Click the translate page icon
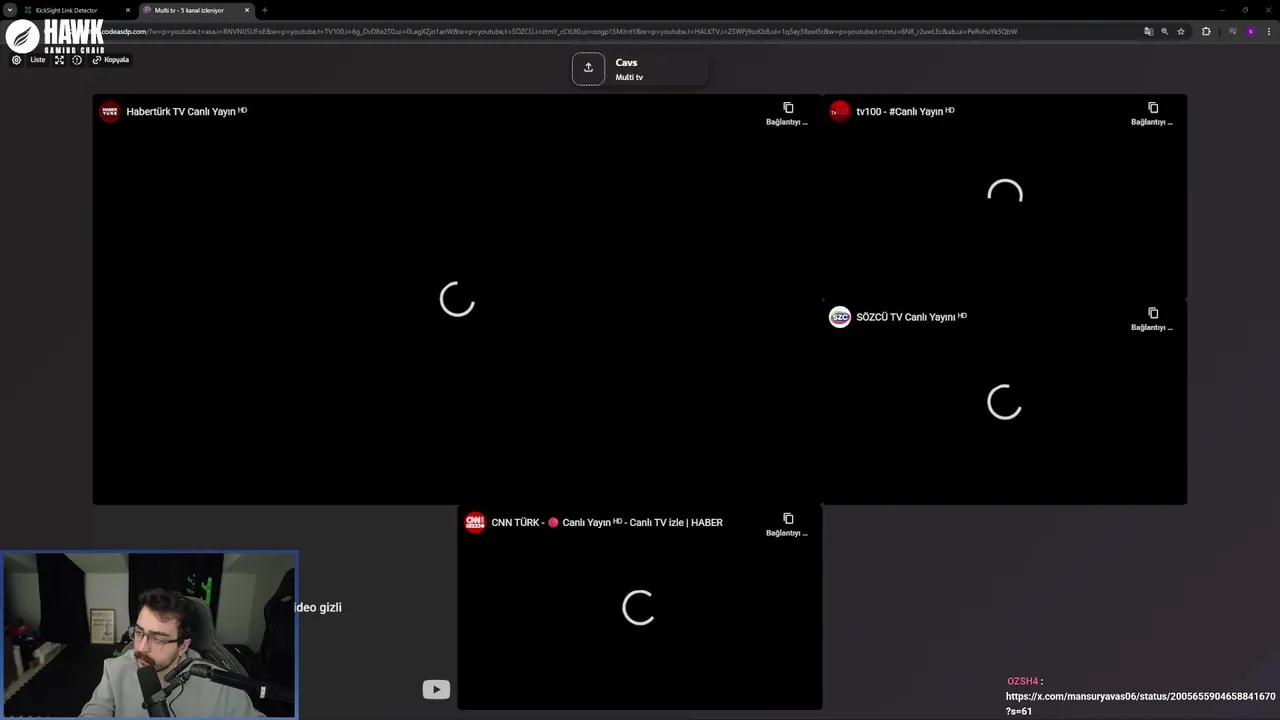Screen dimensions: 1280x720 (x=1148, y=31)
